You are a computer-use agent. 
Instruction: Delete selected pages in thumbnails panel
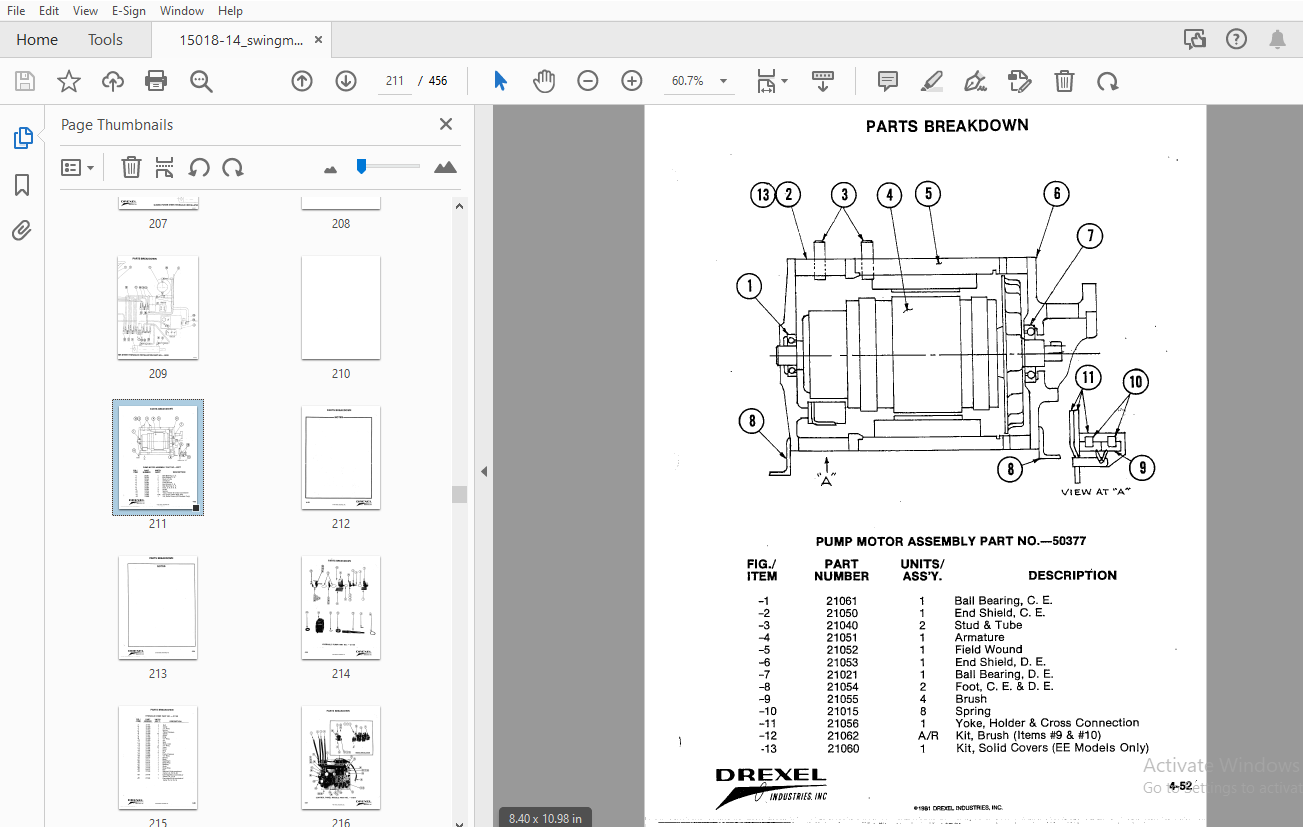131,167
